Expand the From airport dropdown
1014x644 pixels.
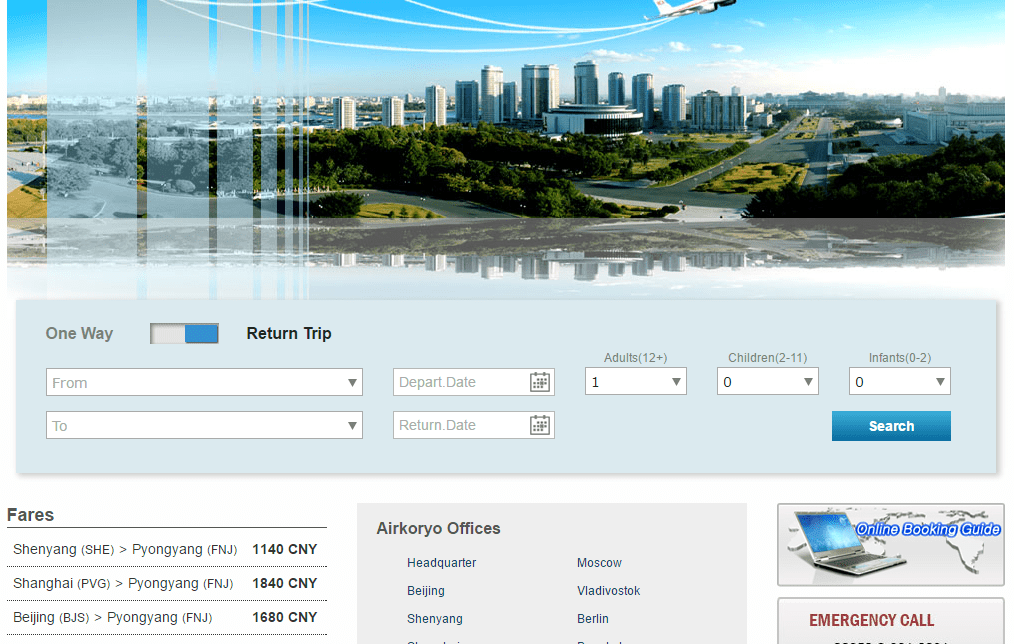pyautogui.click(x=204, y=382)
